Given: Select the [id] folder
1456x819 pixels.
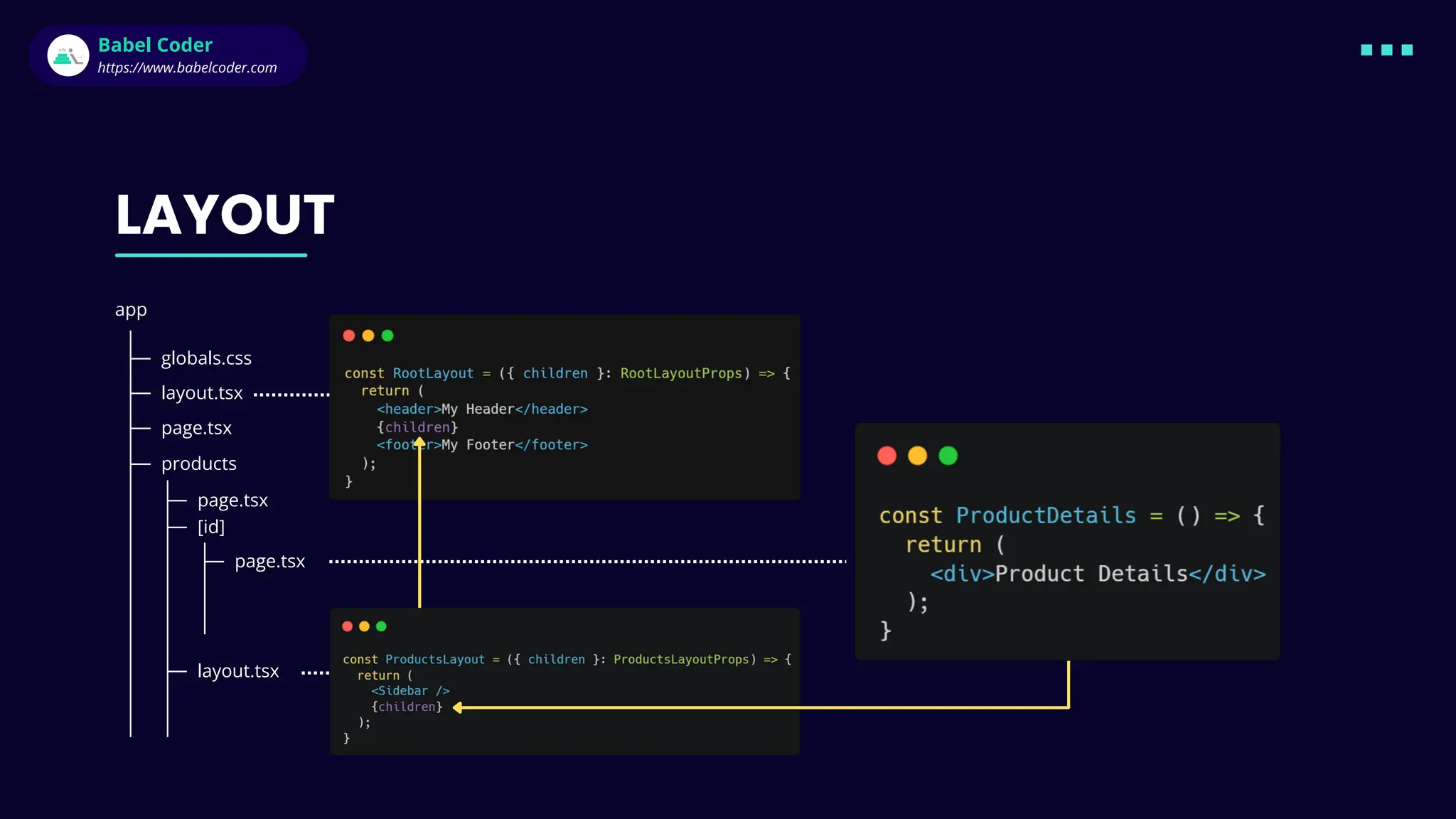Looking at the screenshot, I should pyautogui.click(x=211, y=527).
